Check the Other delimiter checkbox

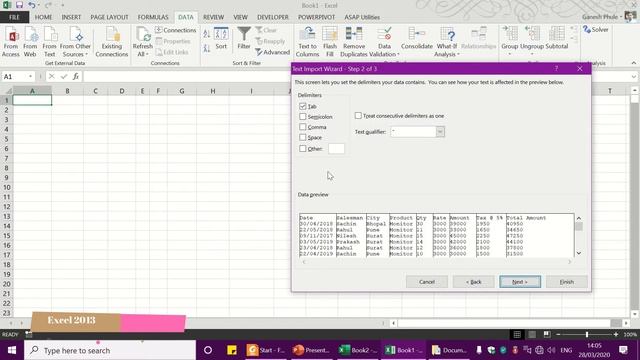click(x=302, y=149)
